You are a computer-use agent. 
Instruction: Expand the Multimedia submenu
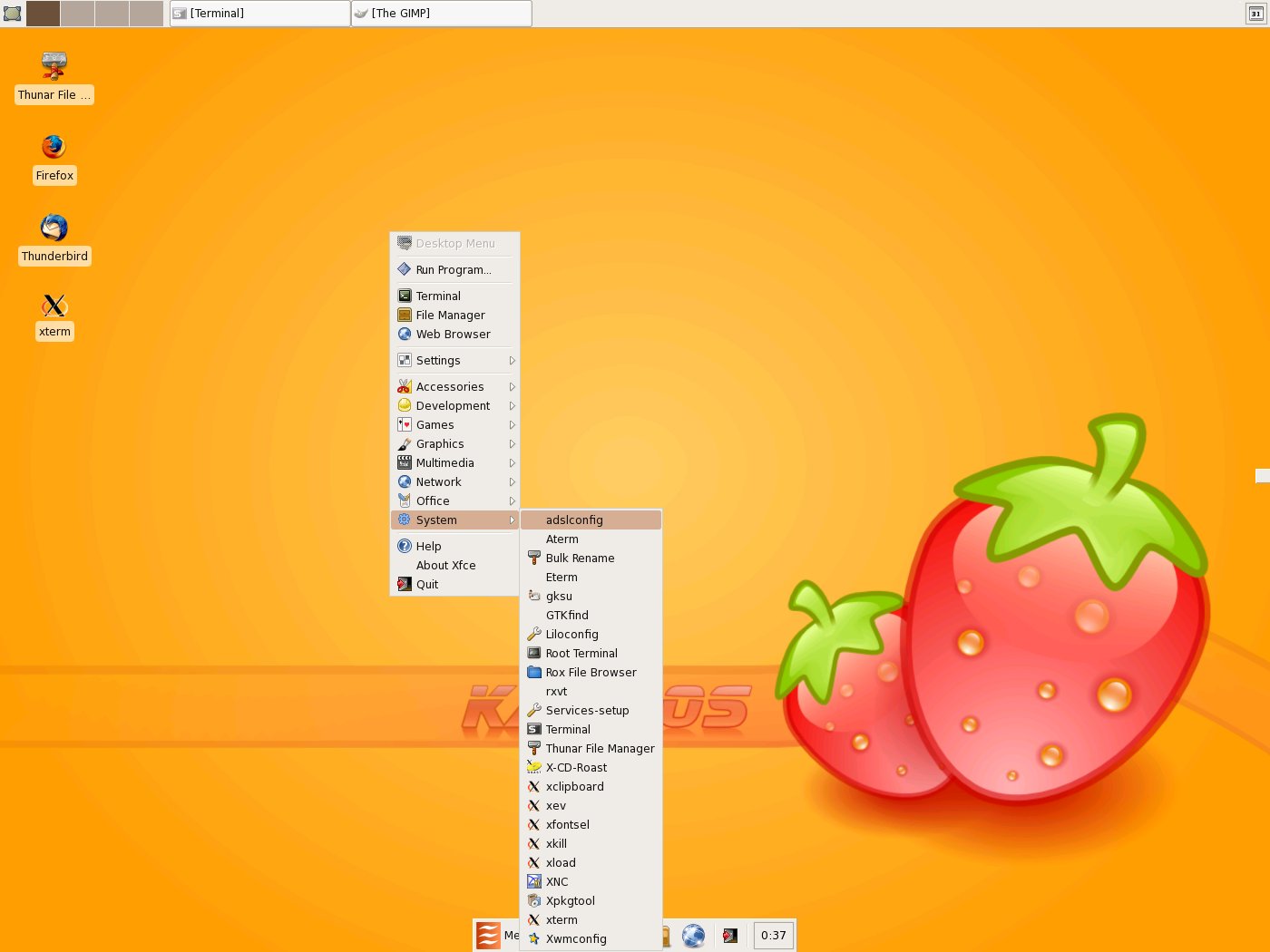[454, 463]
